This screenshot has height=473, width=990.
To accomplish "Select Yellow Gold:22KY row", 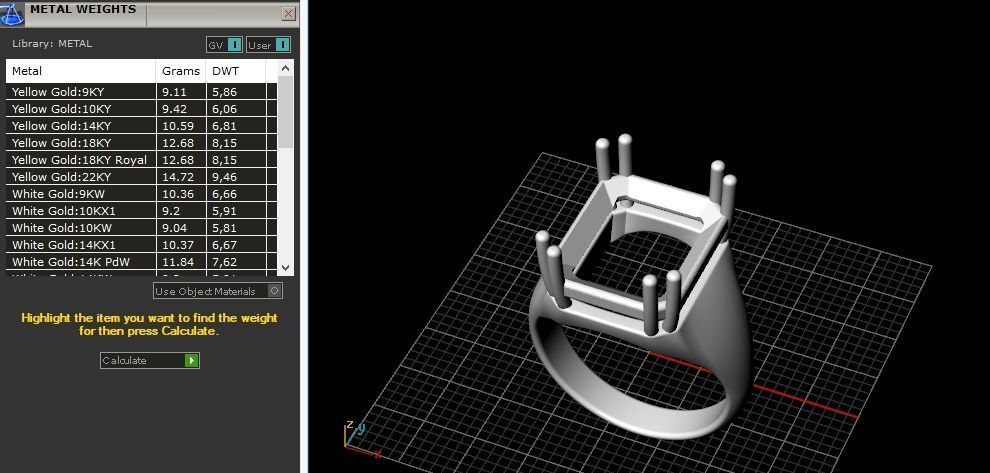I will click(x=141, y=177).
